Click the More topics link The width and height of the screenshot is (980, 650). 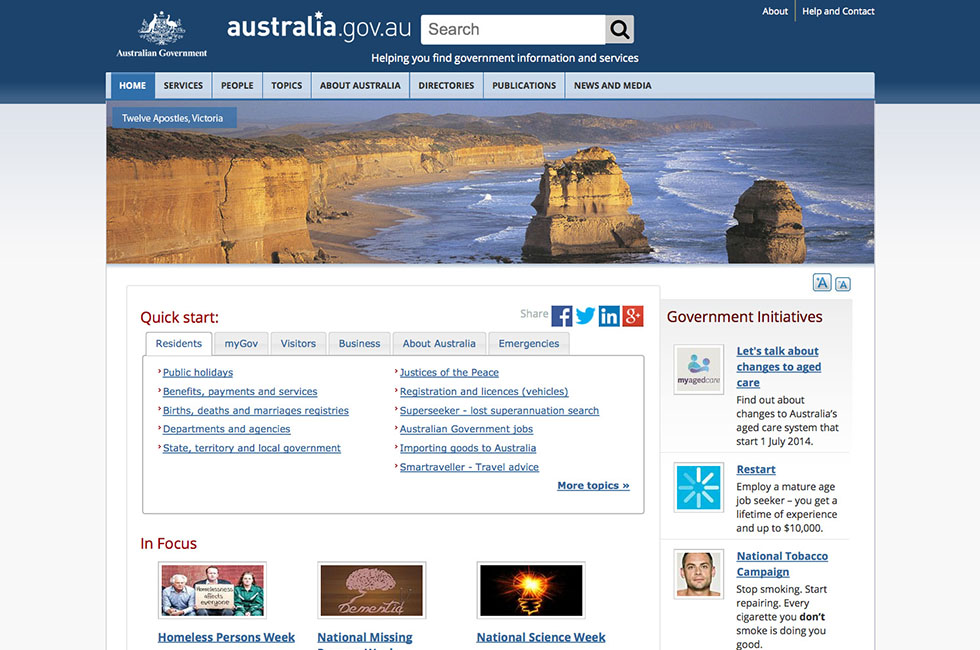pyautogui.click(x=593, y=486)
